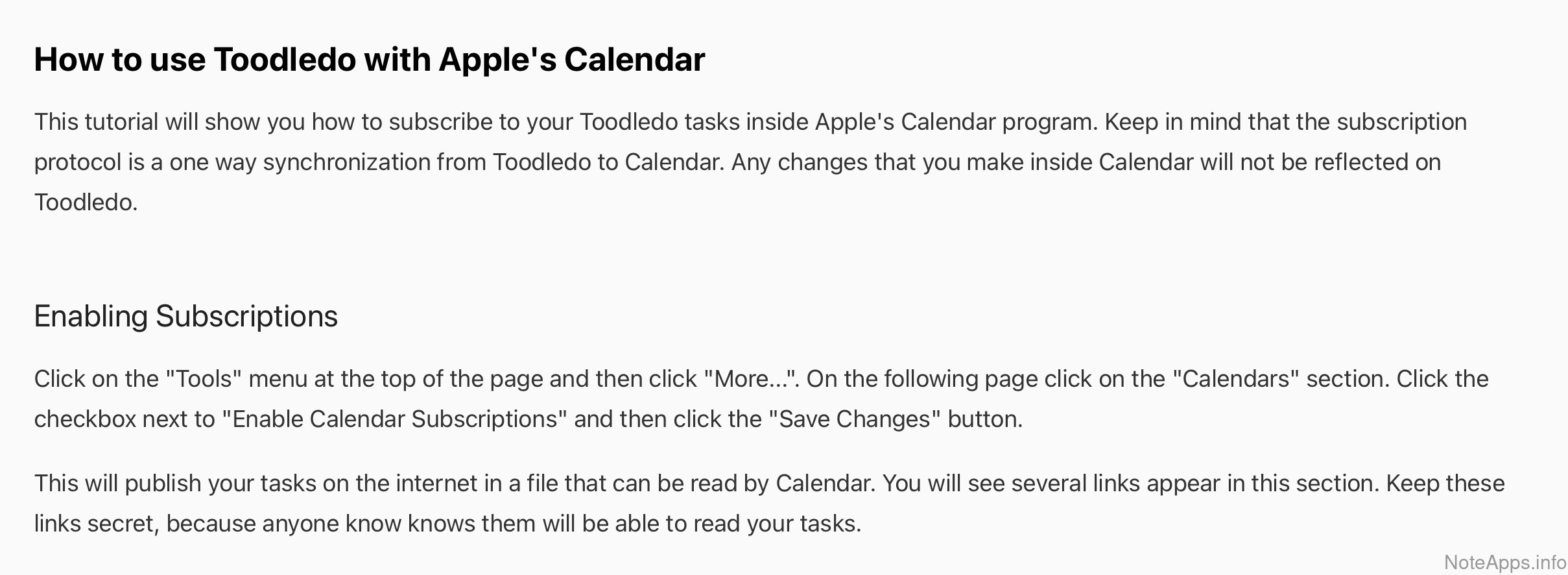Click the quoted "Save Changes" text
This screenshot has width=1568, height=575.
854,419
